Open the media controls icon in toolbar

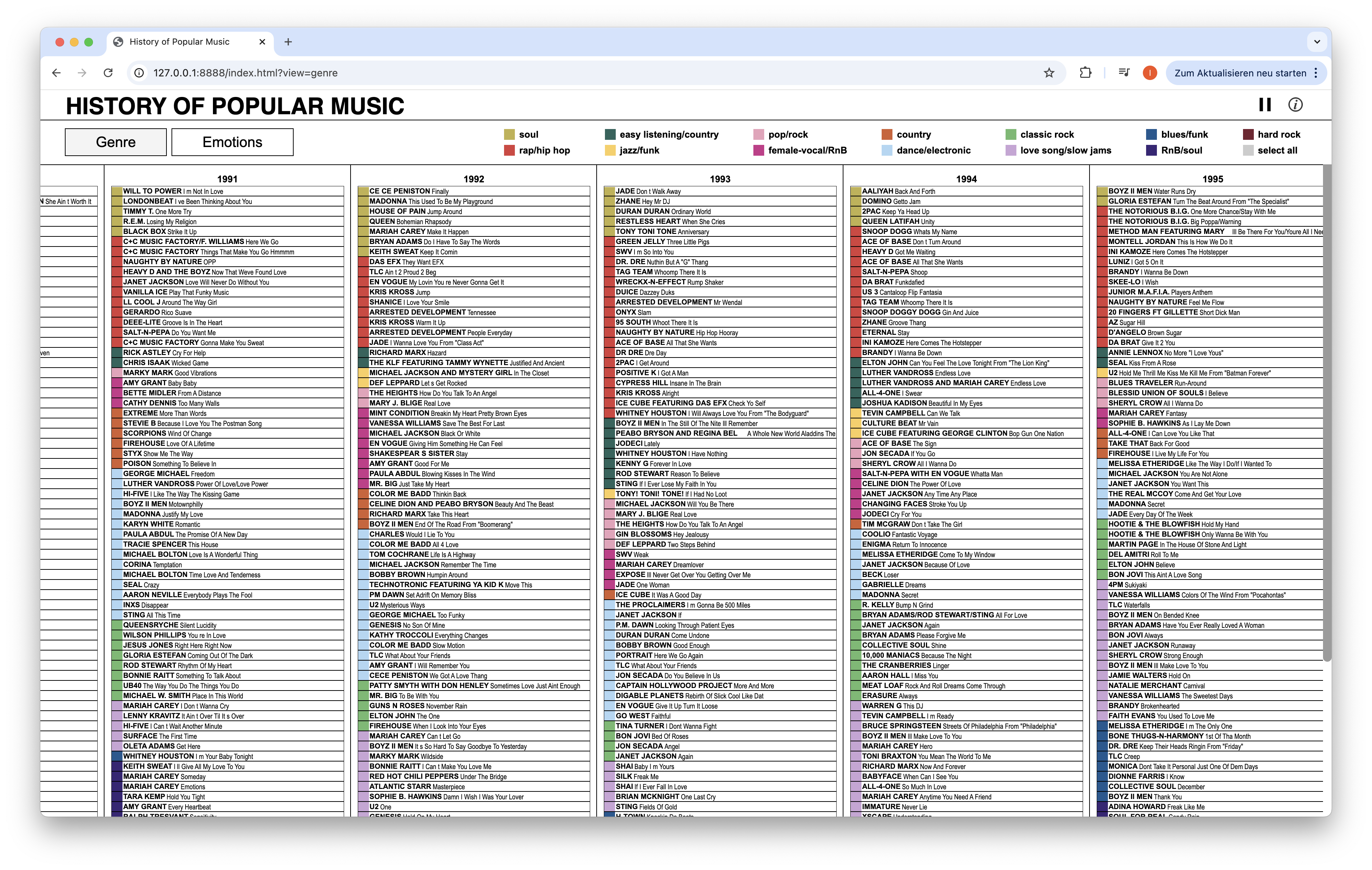click(1124, 73)
